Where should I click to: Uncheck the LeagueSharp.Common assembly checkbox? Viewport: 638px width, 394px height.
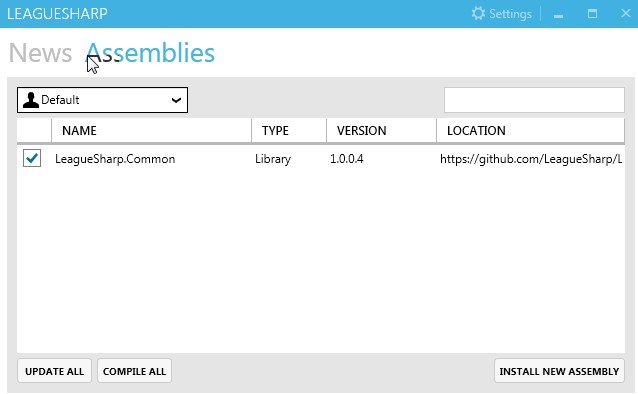tap(32, 158)
